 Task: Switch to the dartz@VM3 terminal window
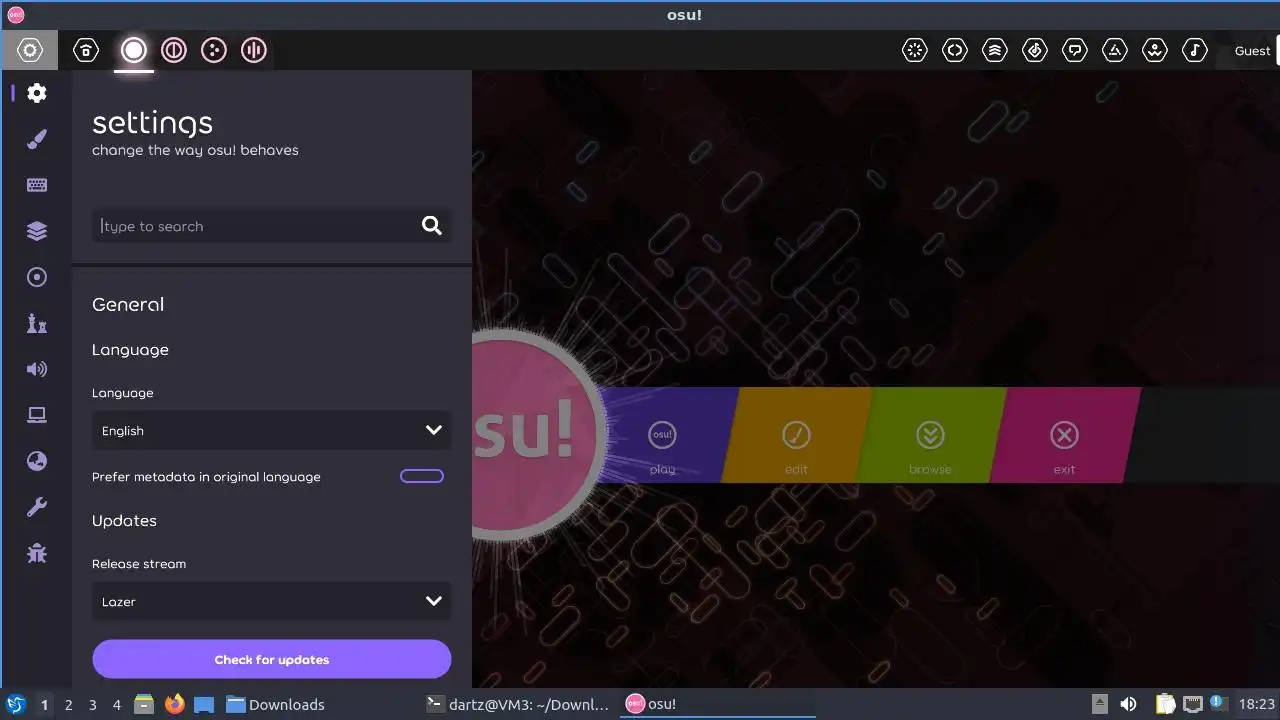517,704
